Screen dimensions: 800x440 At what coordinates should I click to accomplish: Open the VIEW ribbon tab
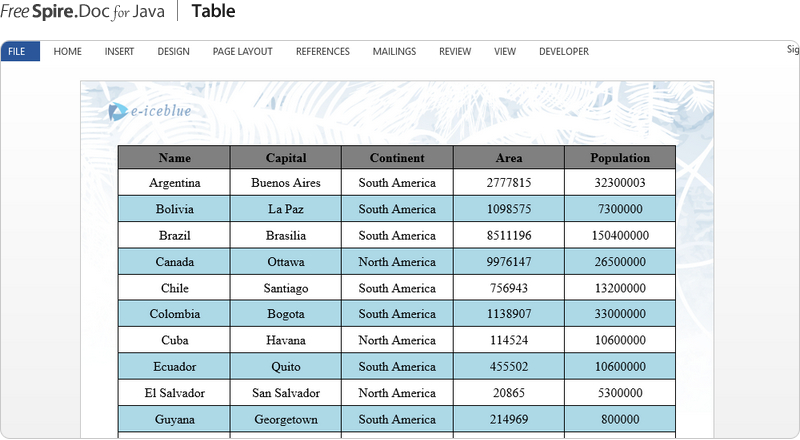pyautogui.click(x=505, y=52)
